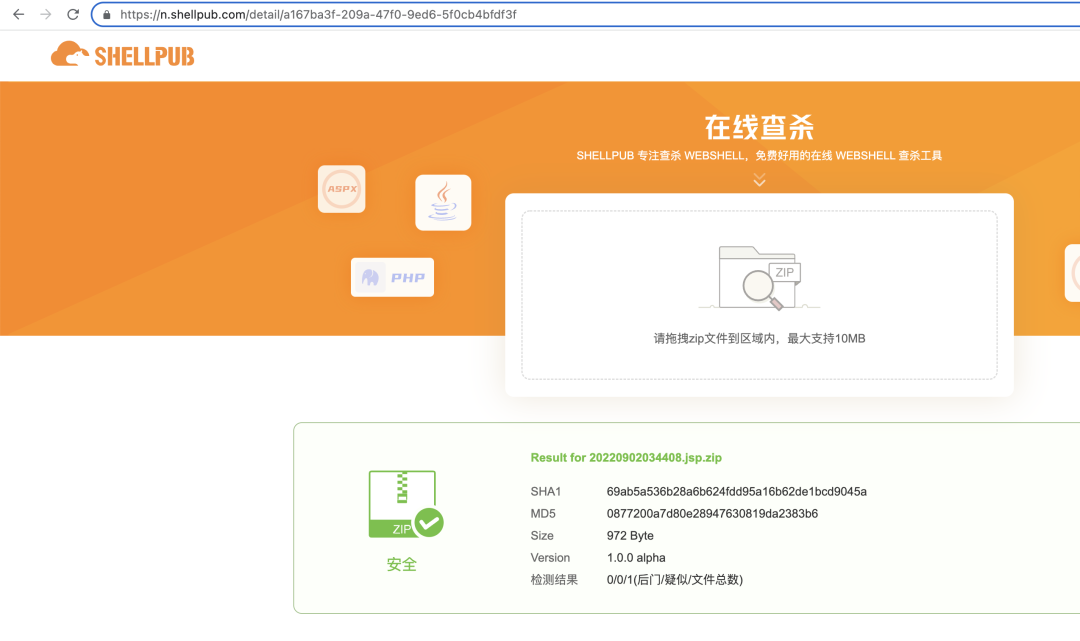Reload the page with refresh icon
Viewport: 1080px width, 641px height.
(x=73, y=14)
